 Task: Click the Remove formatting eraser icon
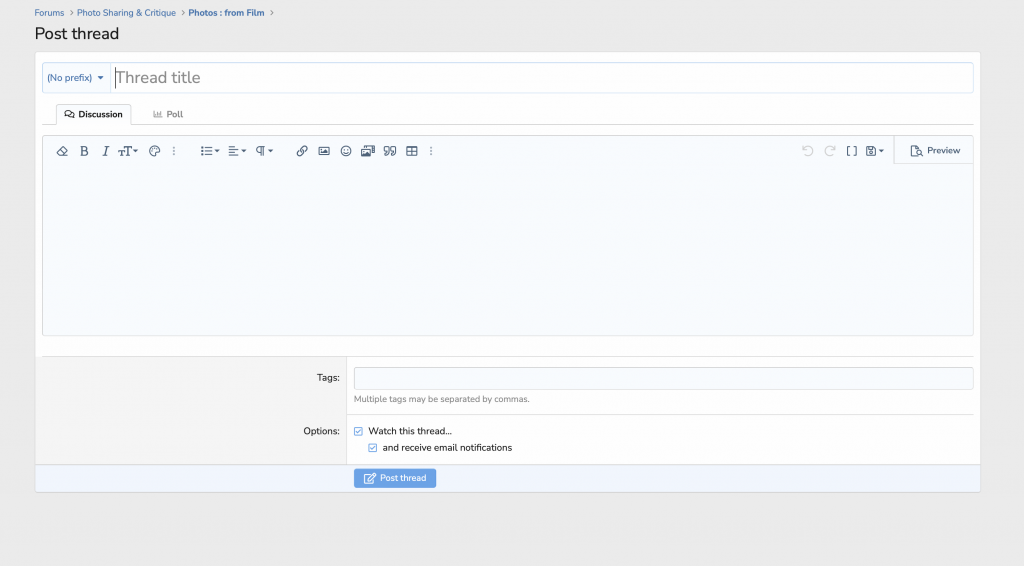[x=62, y=151]
